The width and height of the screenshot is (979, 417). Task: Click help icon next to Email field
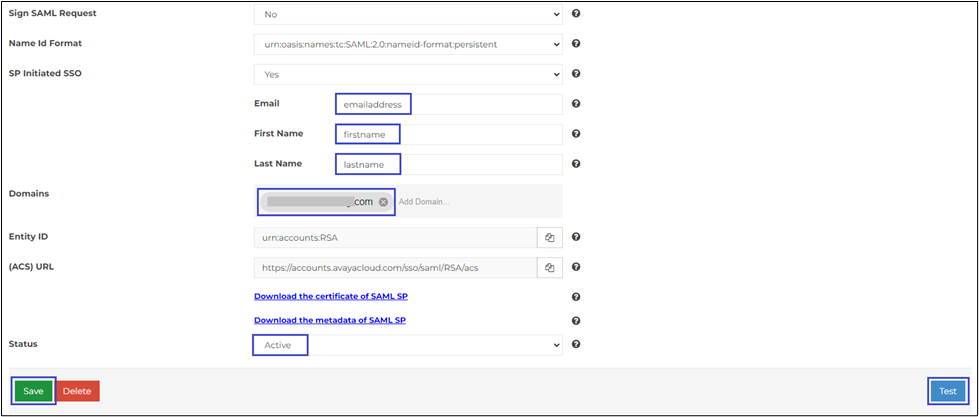pos(576,104)
